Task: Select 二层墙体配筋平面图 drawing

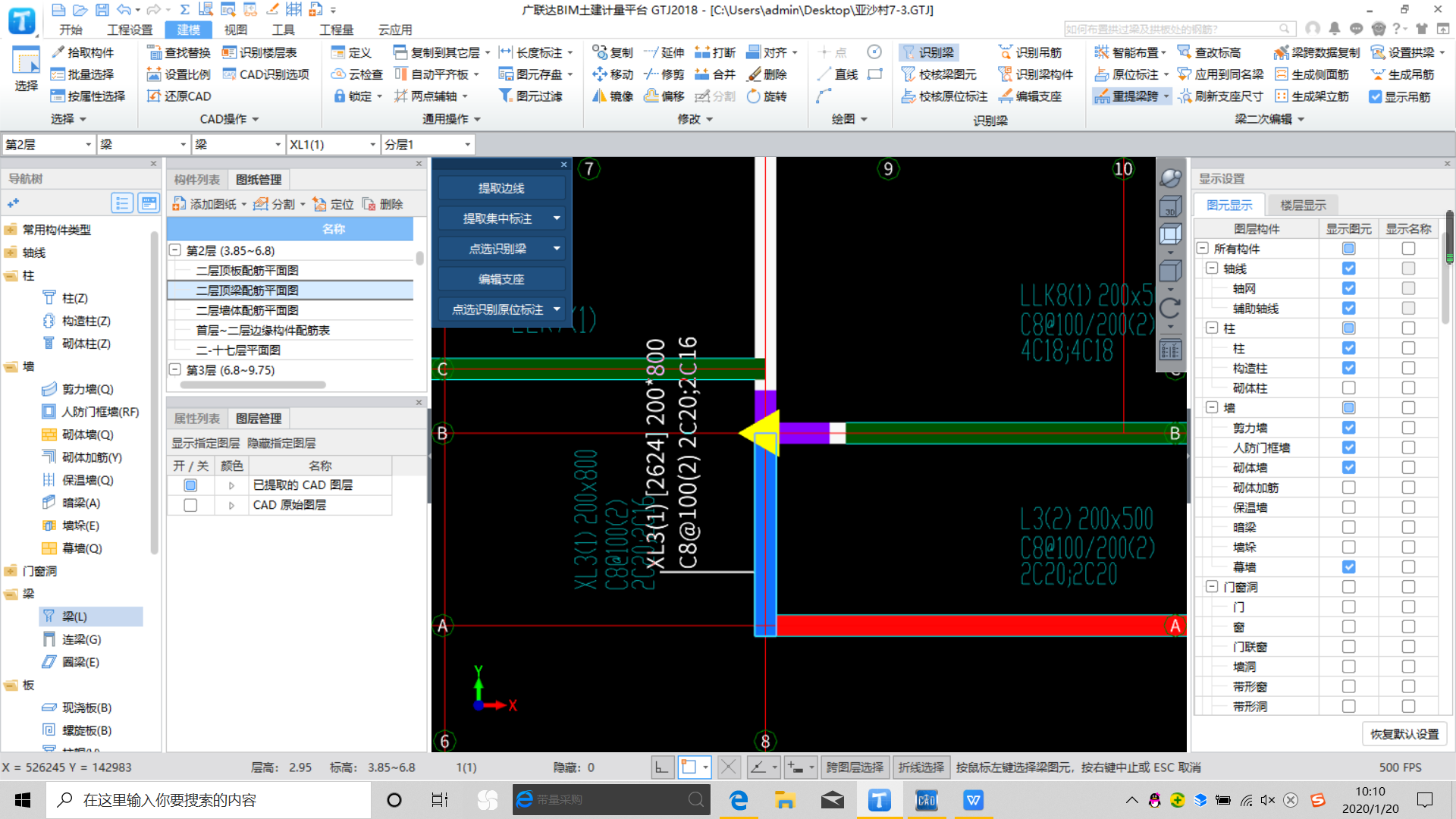Action: tap(247, 310)
